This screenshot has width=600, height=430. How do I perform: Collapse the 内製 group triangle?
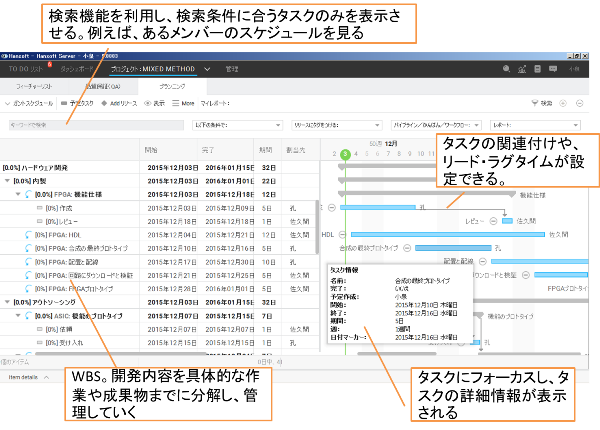click(x=7, y=181)
